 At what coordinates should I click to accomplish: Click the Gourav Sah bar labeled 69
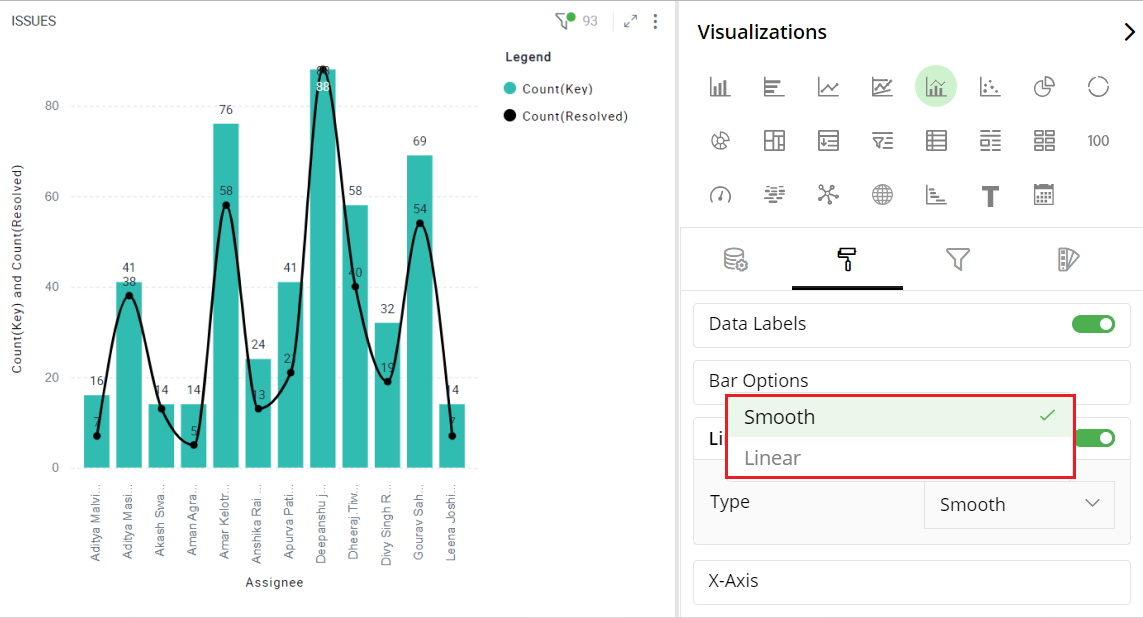point(420,311)
